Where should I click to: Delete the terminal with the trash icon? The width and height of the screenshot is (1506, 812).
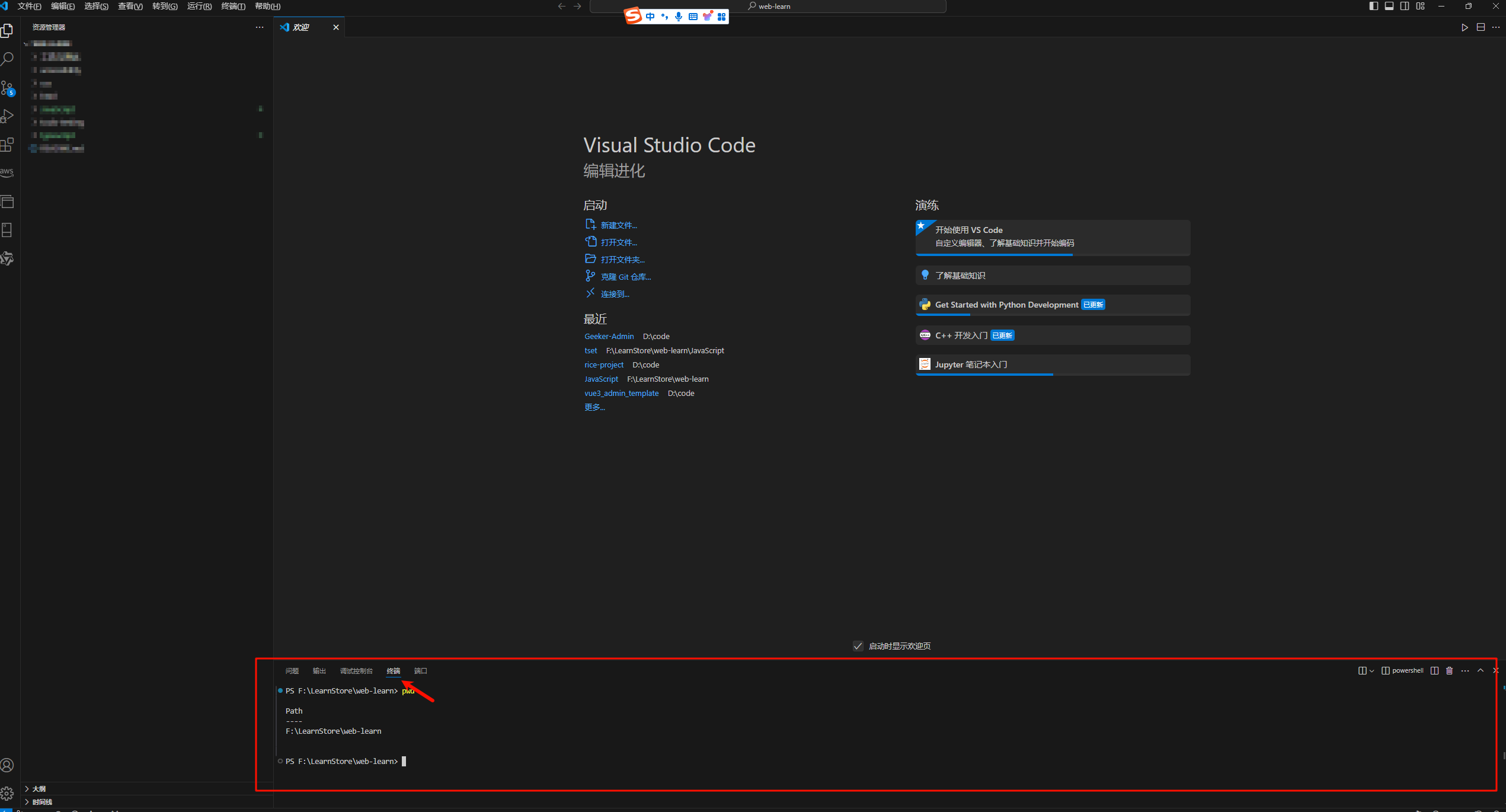click(x=1450, y=670)
